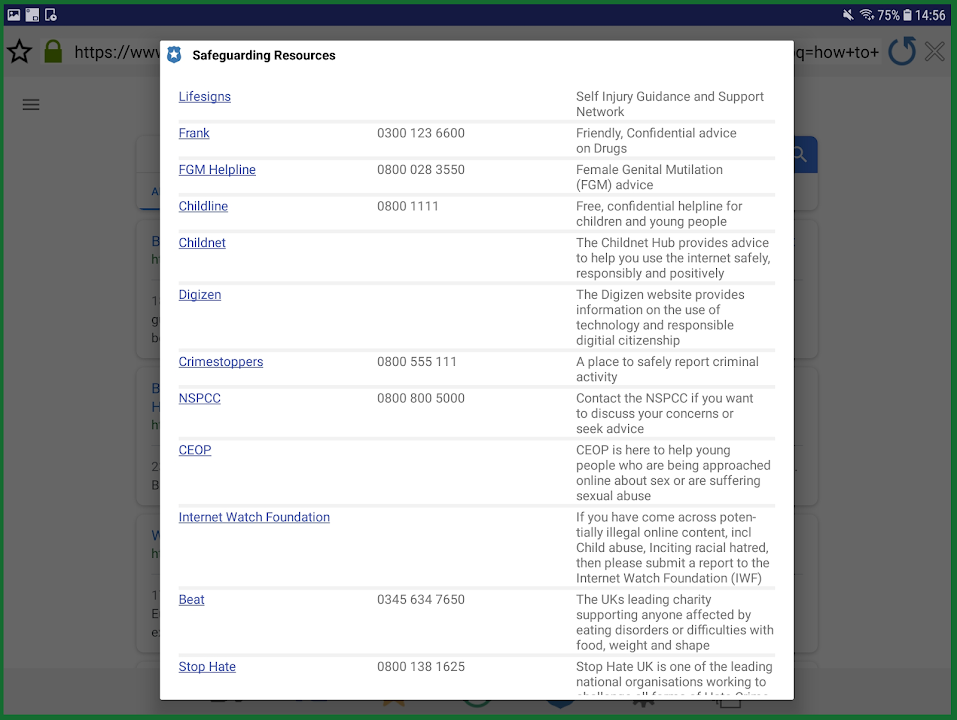Open the Childnet link
Screen dimensions: 957x720
tap(202, 243)
